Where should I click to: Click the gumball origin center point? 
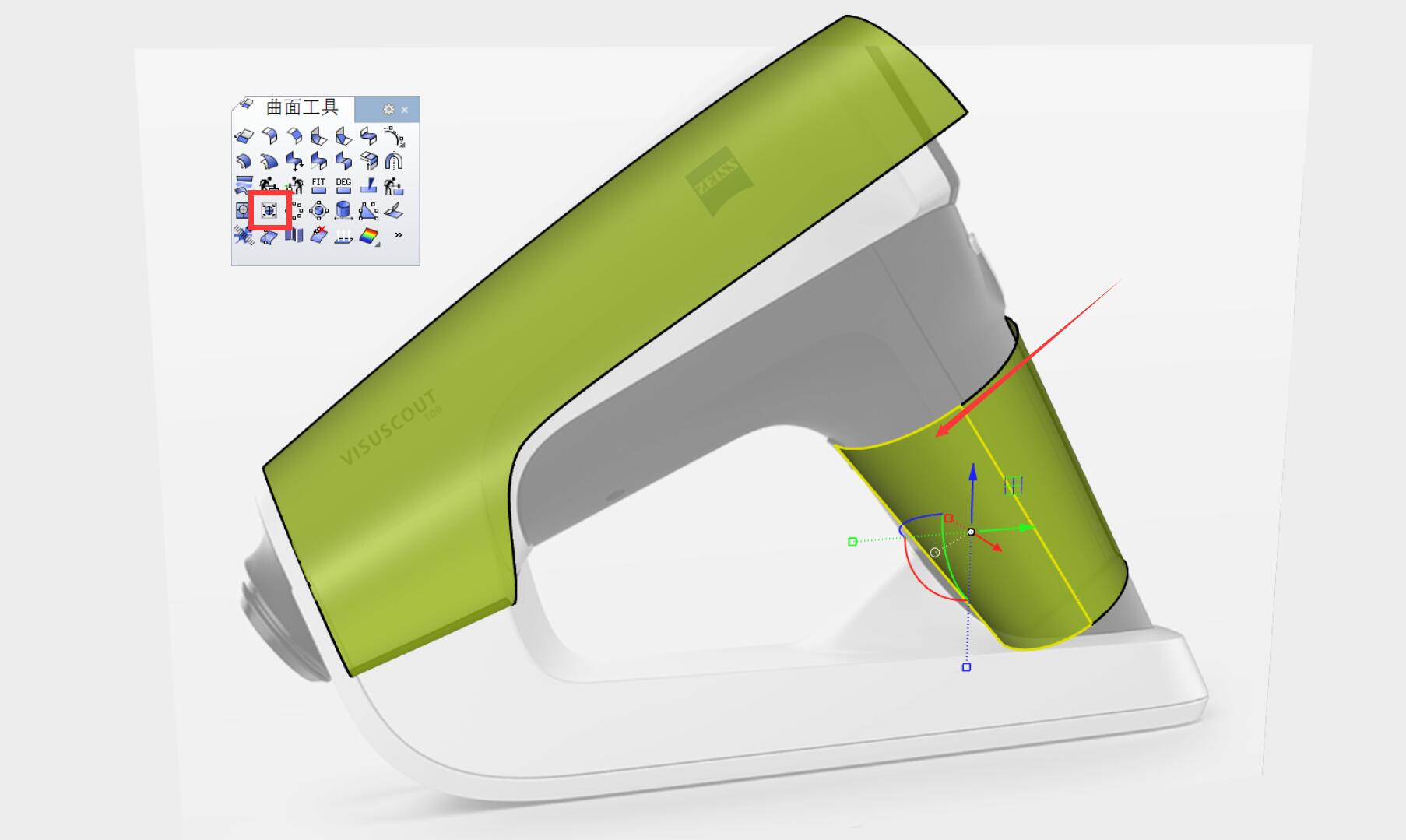[x=971, y=532]
